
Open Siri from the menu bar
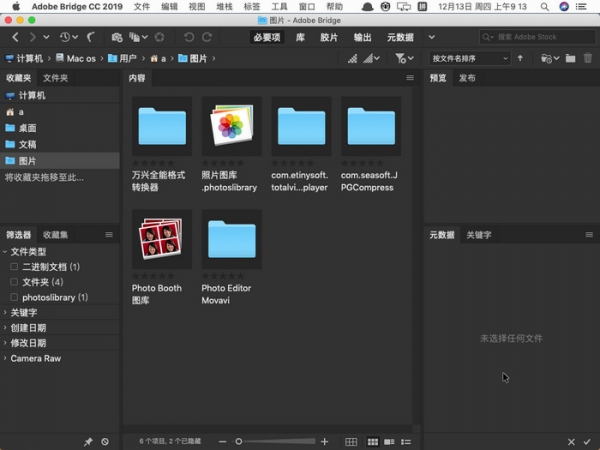pos(564,7)
